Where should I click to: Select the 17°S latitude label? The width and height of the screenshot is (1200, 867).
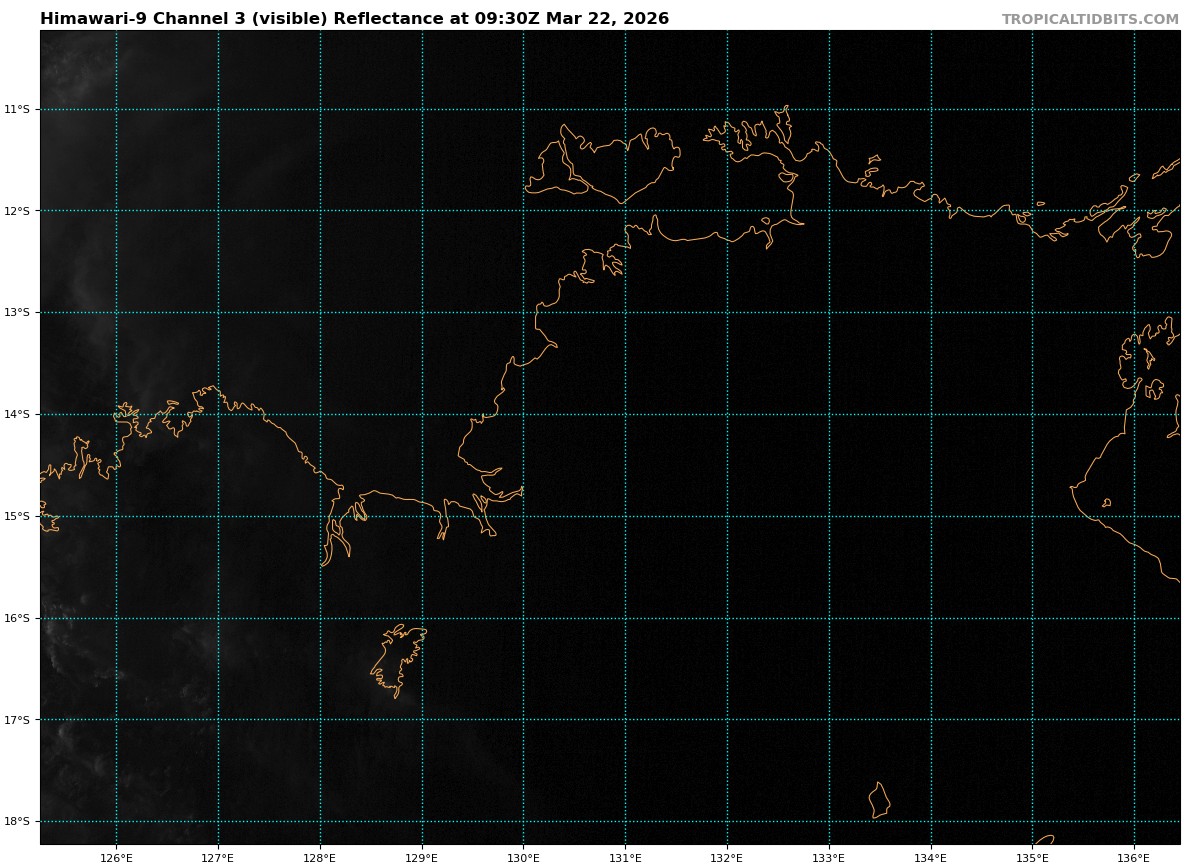click(17, 720)
